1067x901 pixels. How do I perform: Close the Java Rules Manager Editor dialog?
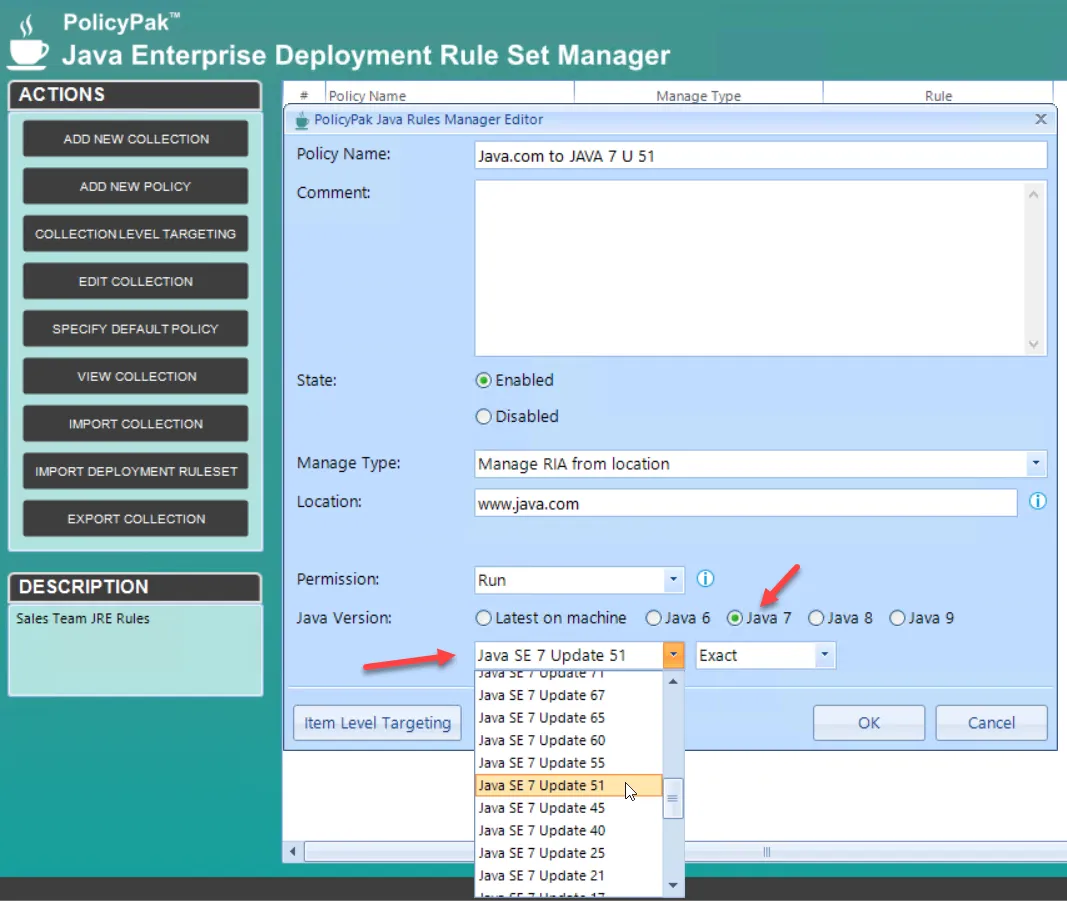tap(1040, 119)
